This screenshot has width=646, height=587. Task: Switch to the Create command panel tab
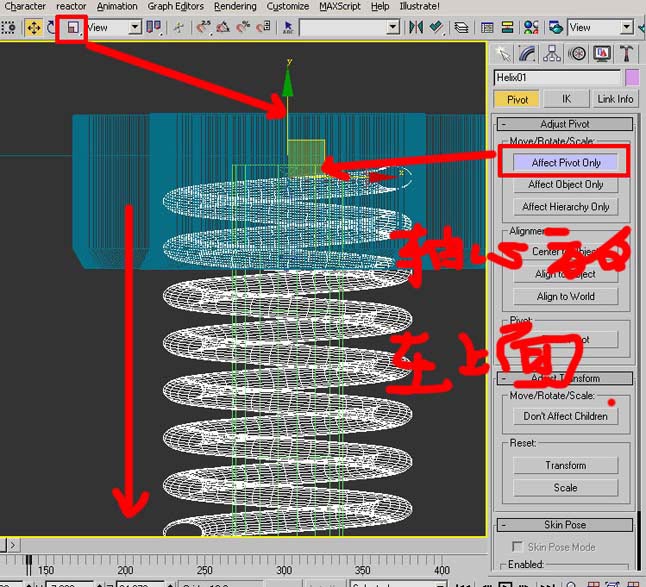tap(503, 54)
